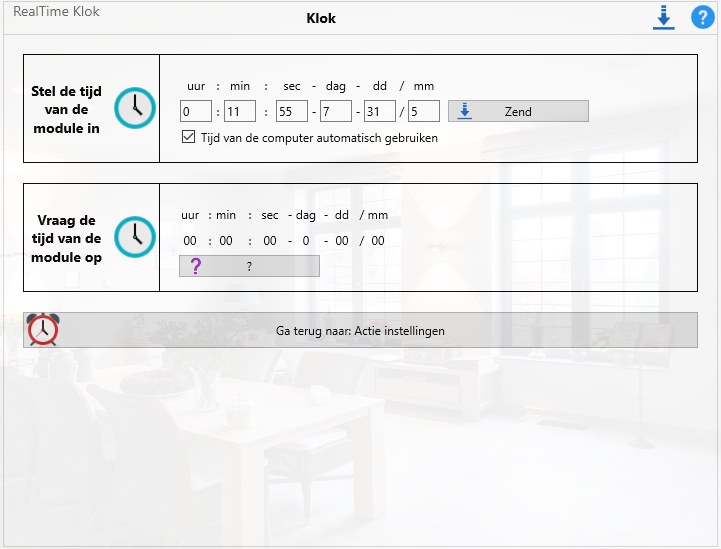Screen dimensions: 721x549
Task: Go back to Actie instellingen
Action: (360, 330)
